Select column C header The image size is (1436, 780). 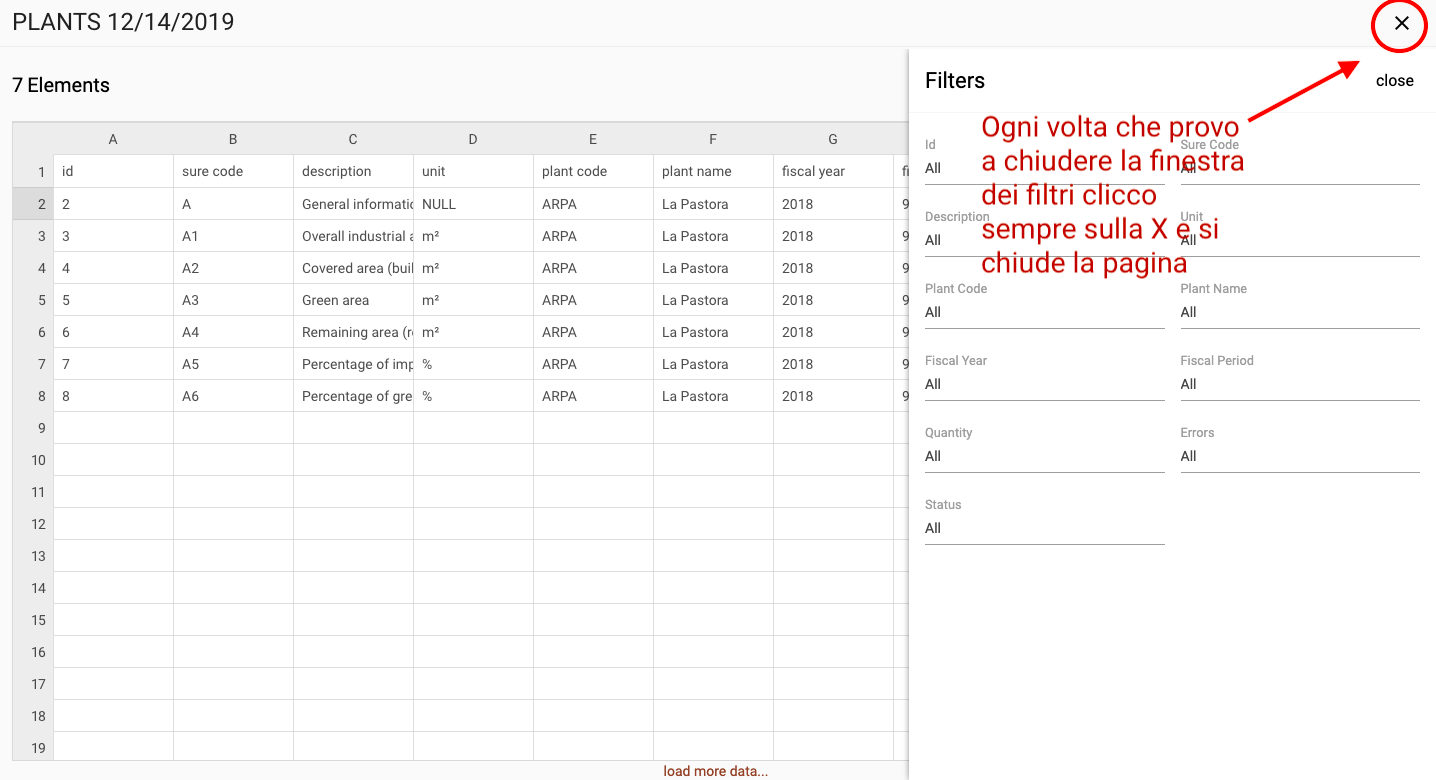point(353,139)
